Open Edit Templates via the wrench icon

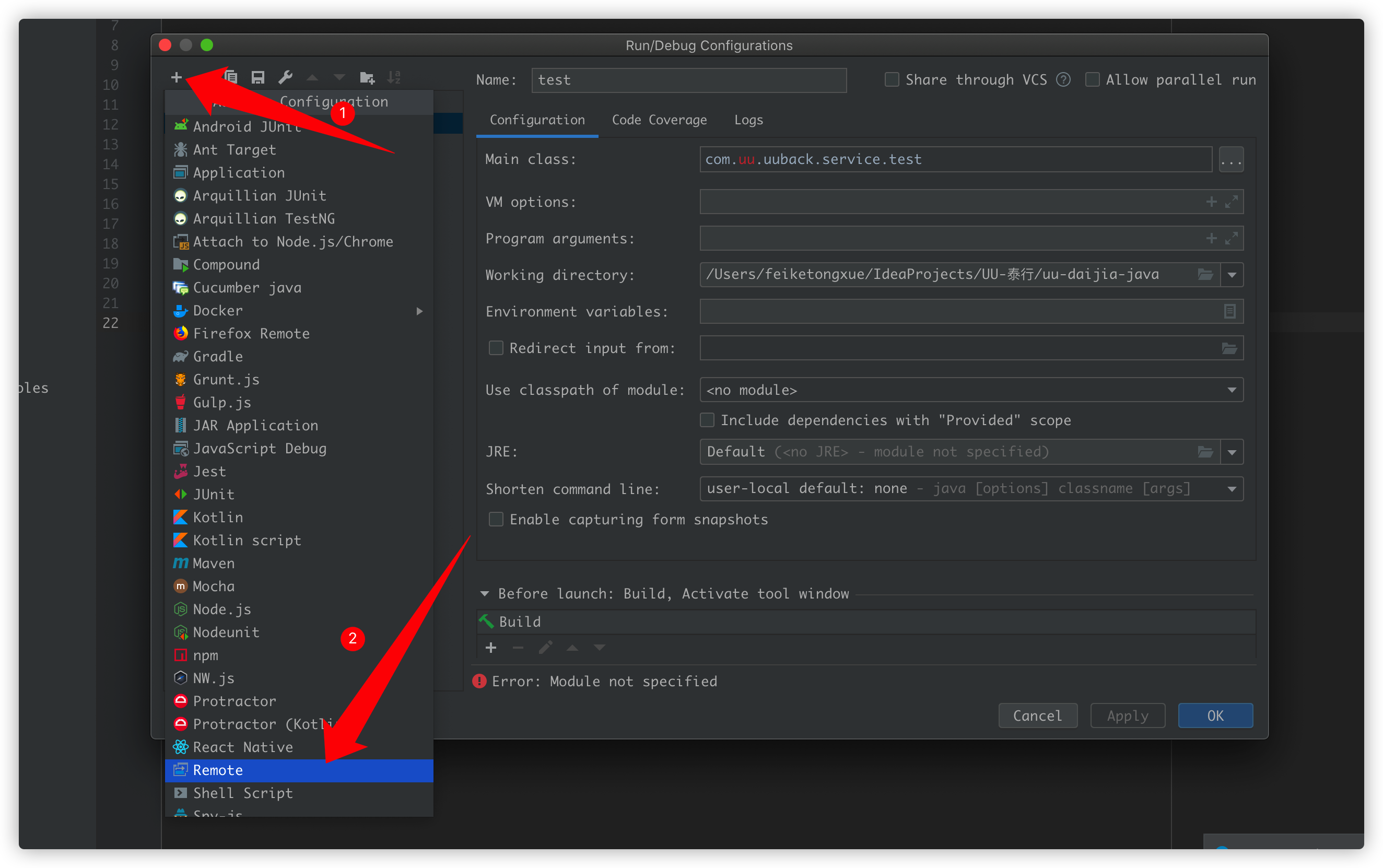(285, 77)
